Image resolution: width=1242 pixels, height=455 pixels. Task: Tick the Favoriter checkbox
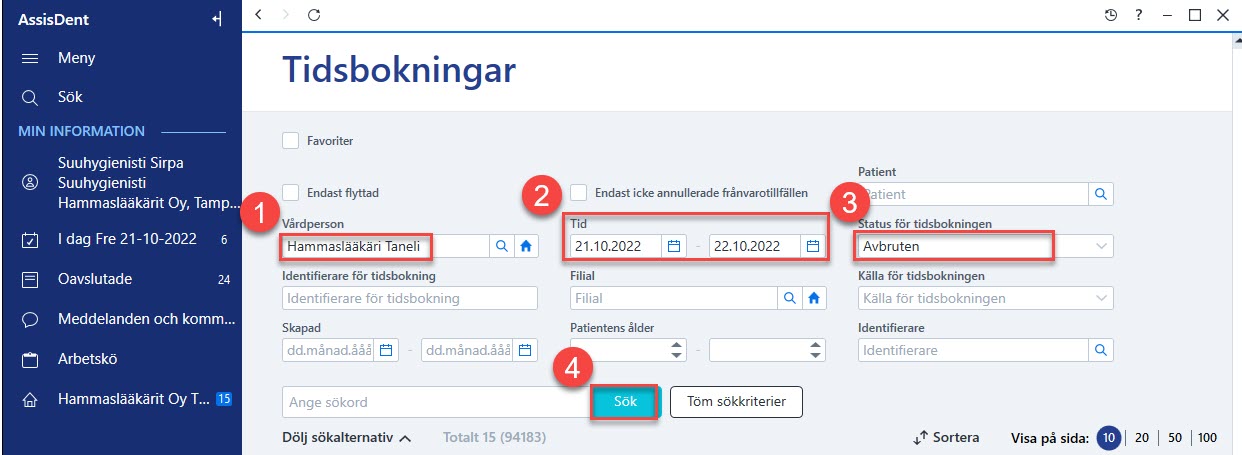(291, 141)
